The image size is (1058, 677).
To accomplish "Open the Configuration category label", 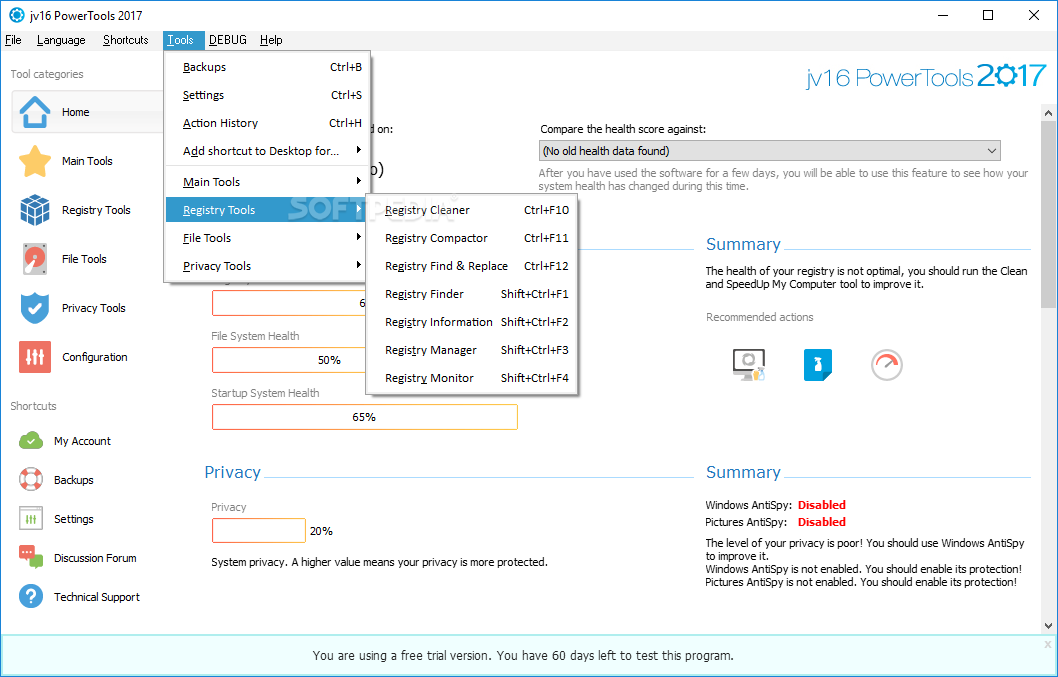I will (x=94, y=357).
